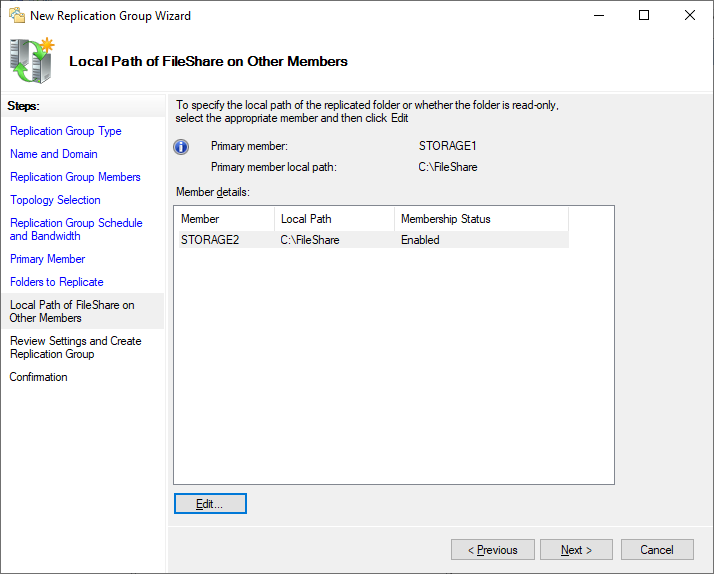Image resolution: width=714 pixels, height=574 pixels.
Task: Select current step Local Path of FileShare on Other Members
Action: pos(83,311)
